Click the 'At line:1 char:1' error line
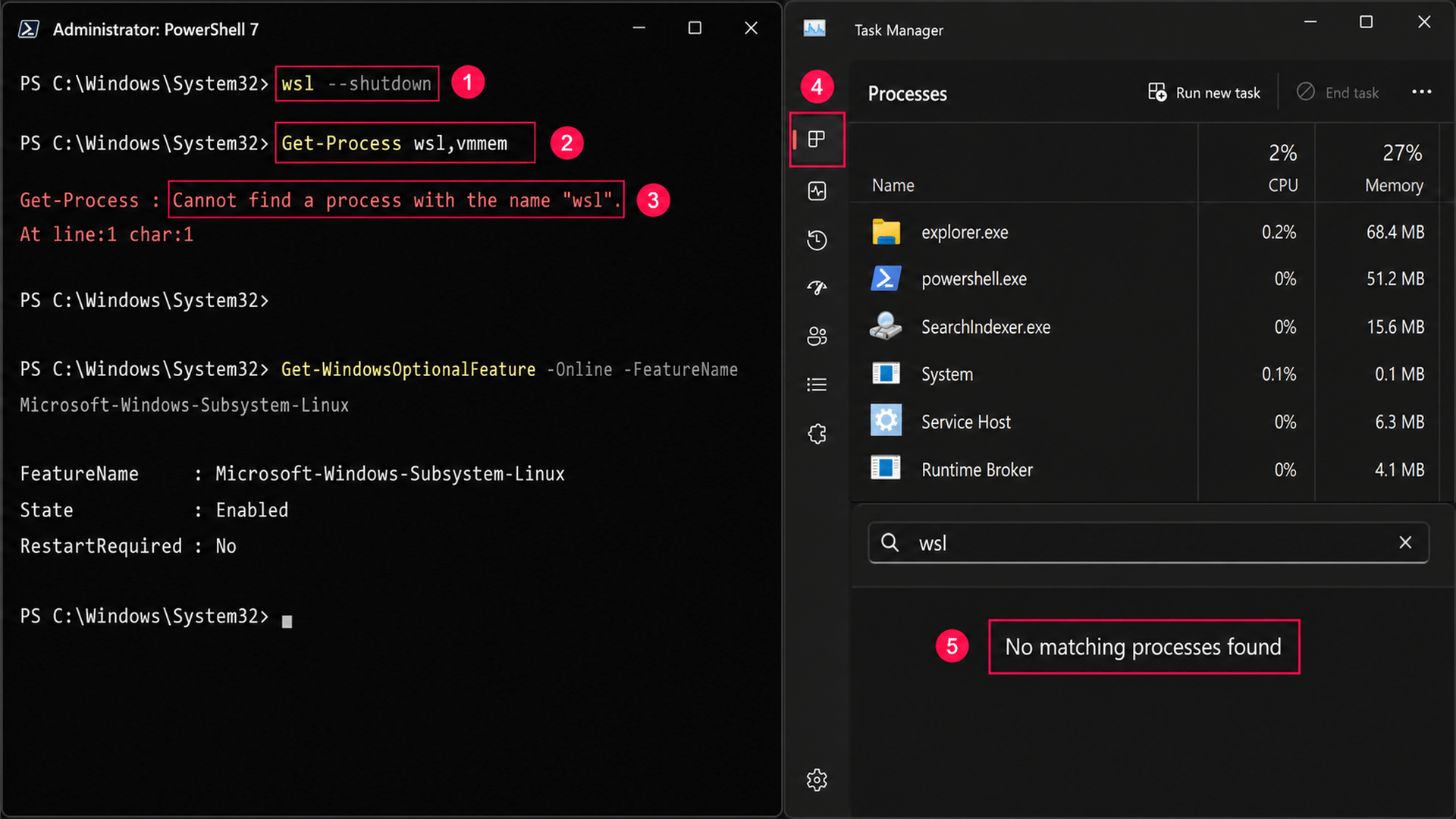Screen dimensions: 1456x819 coord(107,235)
